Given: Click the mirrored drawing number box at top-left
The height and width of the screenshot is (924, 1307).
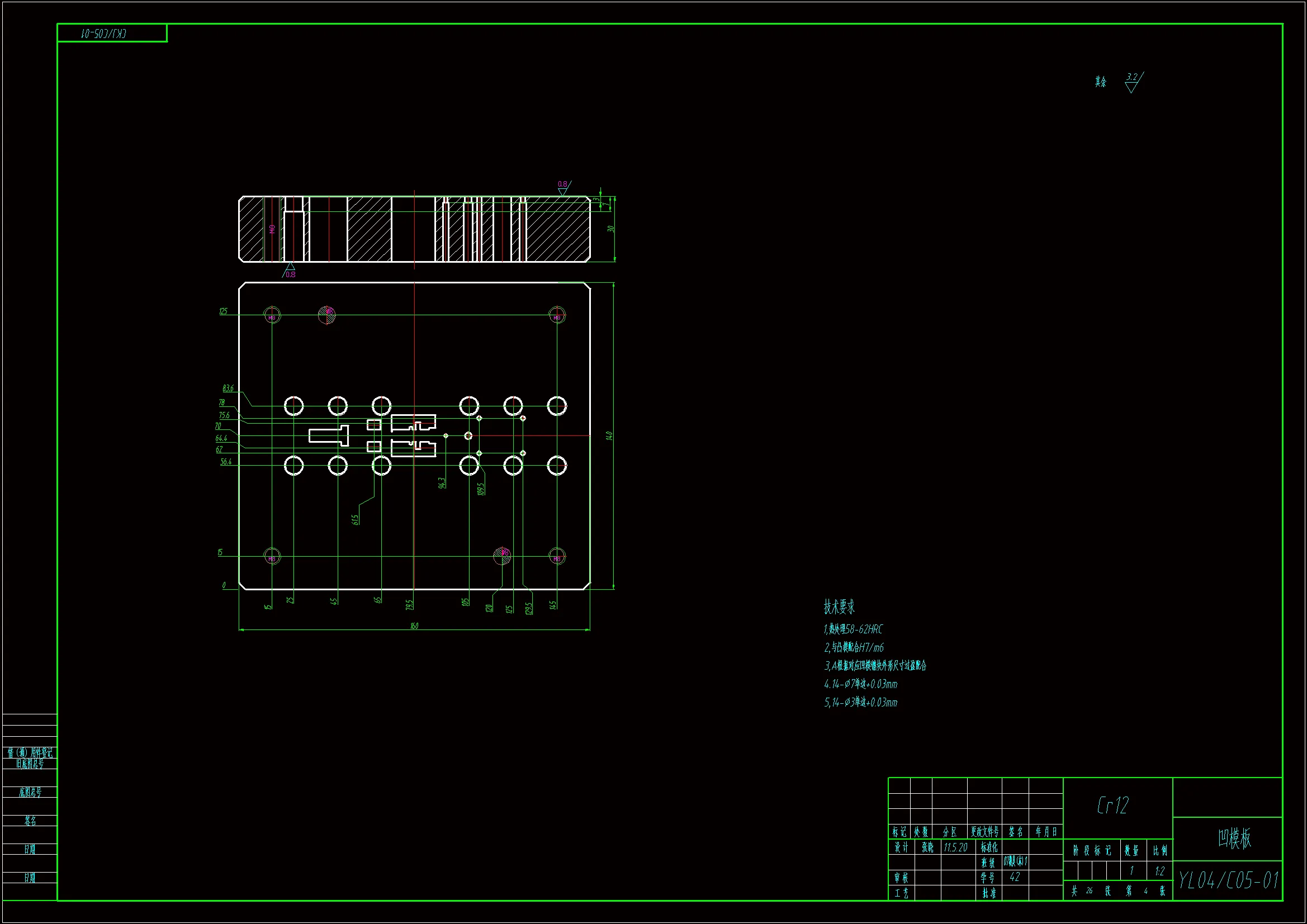Looking at the screenshot, I should tap(112, 33).
